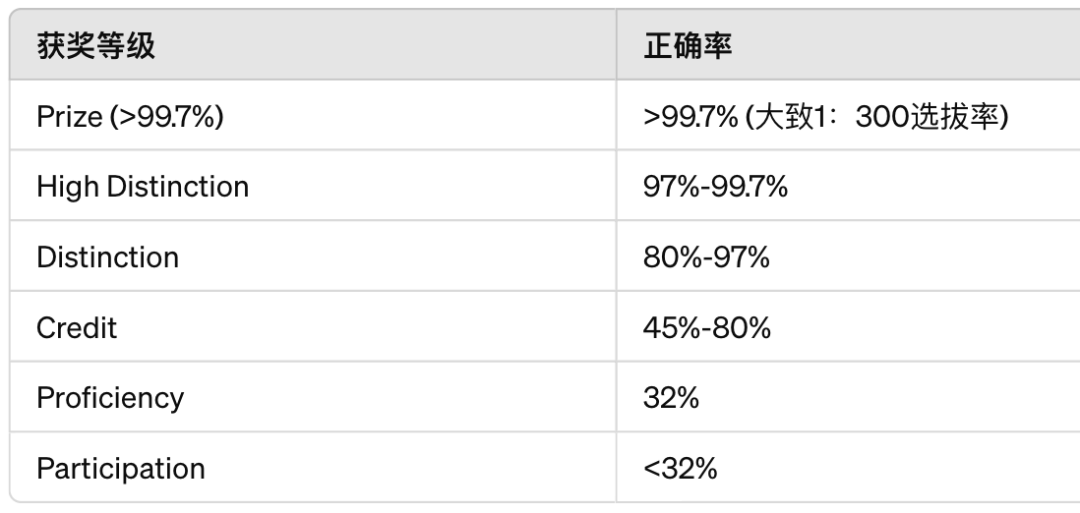Select the High Distinction award cell

142,186
